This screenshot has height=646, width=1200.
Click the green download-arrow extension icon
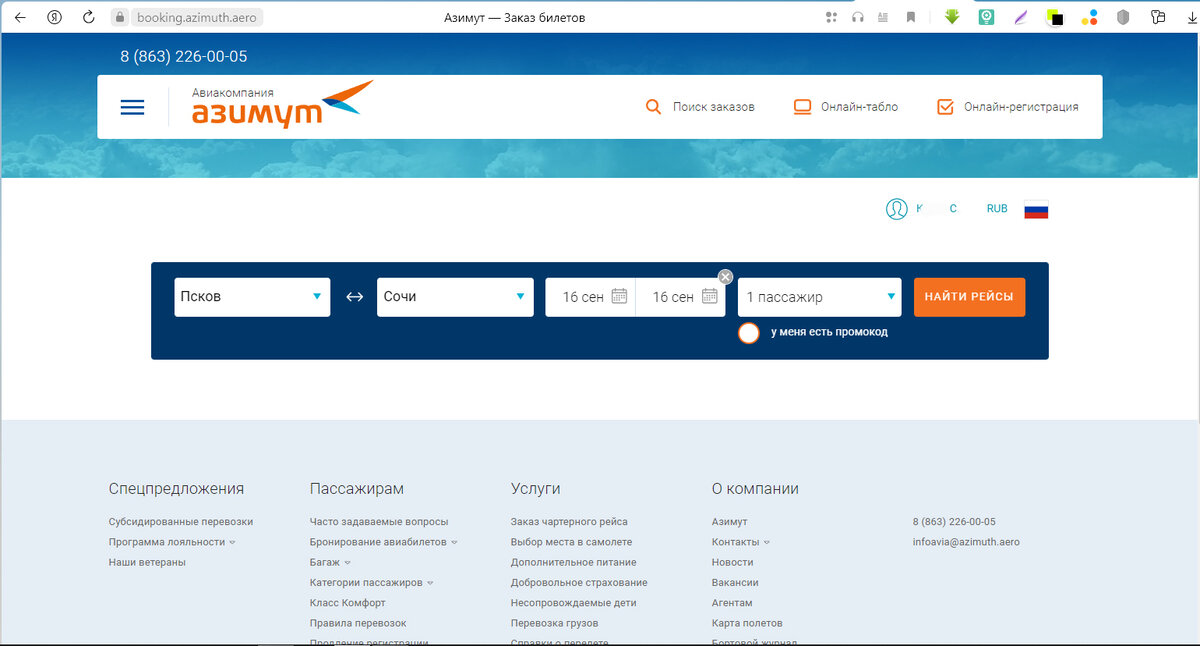953,17
